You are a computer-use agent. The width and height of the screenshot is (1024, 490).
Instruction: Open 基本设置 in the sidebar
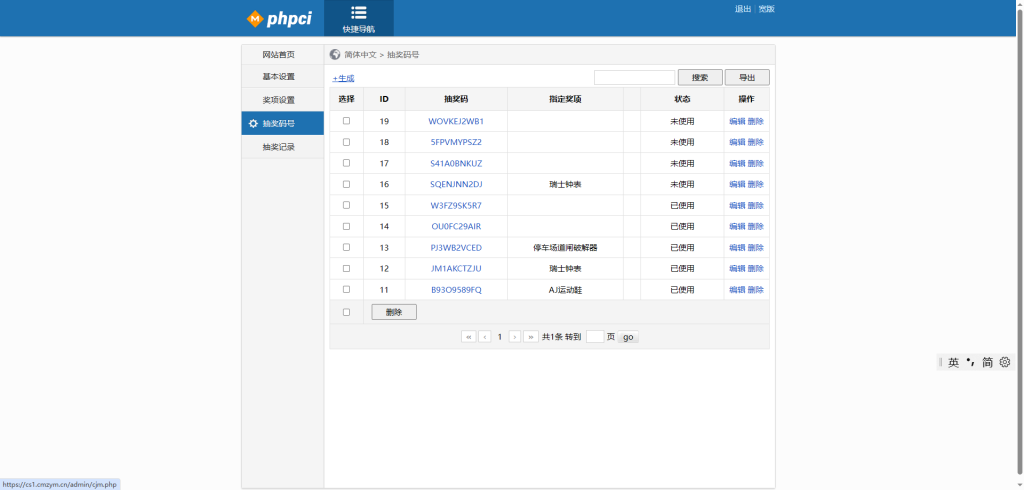coord(278,77)
